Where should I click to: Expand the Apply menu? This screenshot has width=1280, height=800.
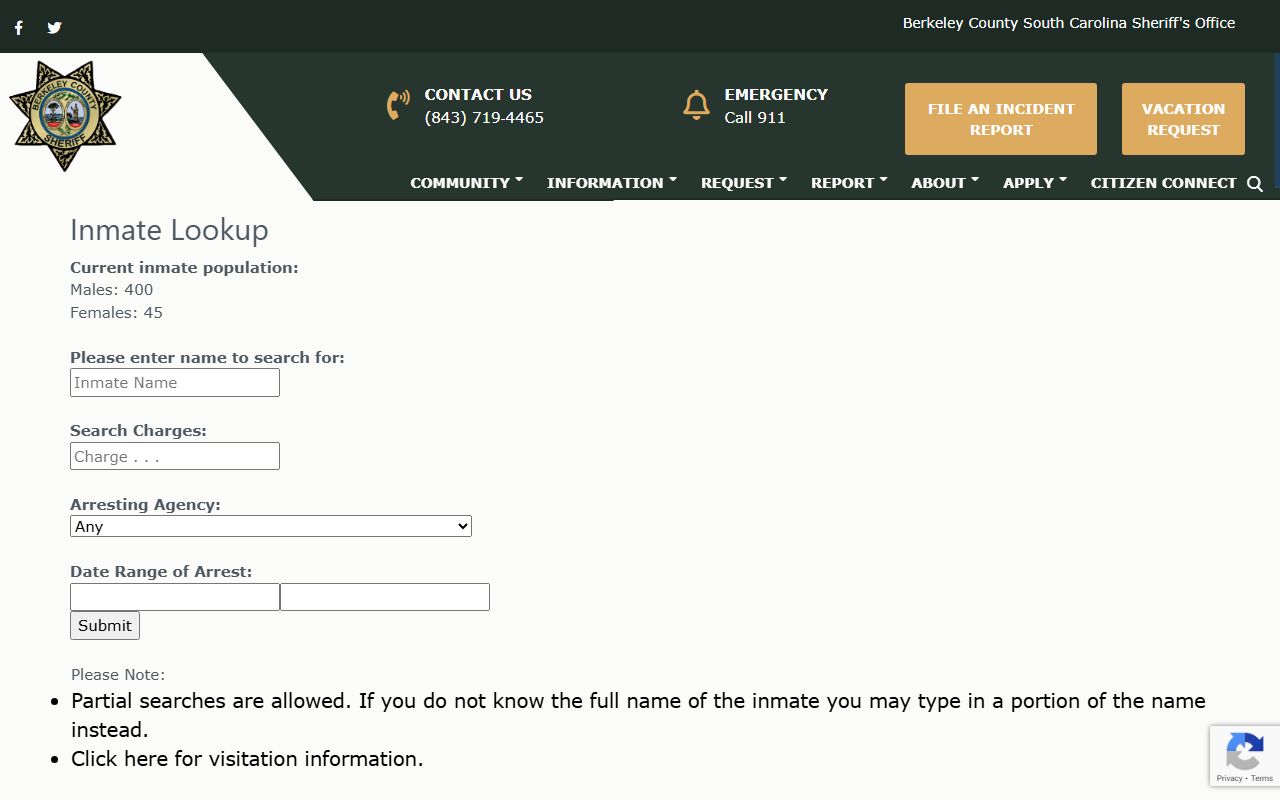(1035, 183)
